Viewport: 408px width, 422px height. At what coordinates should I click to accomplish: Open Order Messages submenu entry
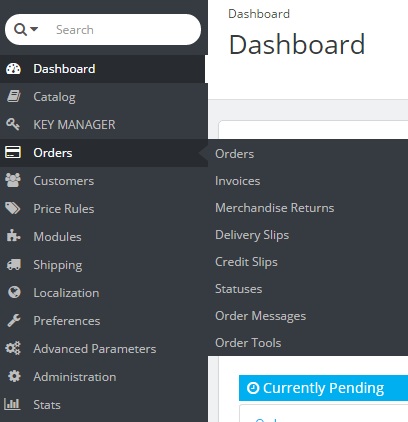coord(261,316)
